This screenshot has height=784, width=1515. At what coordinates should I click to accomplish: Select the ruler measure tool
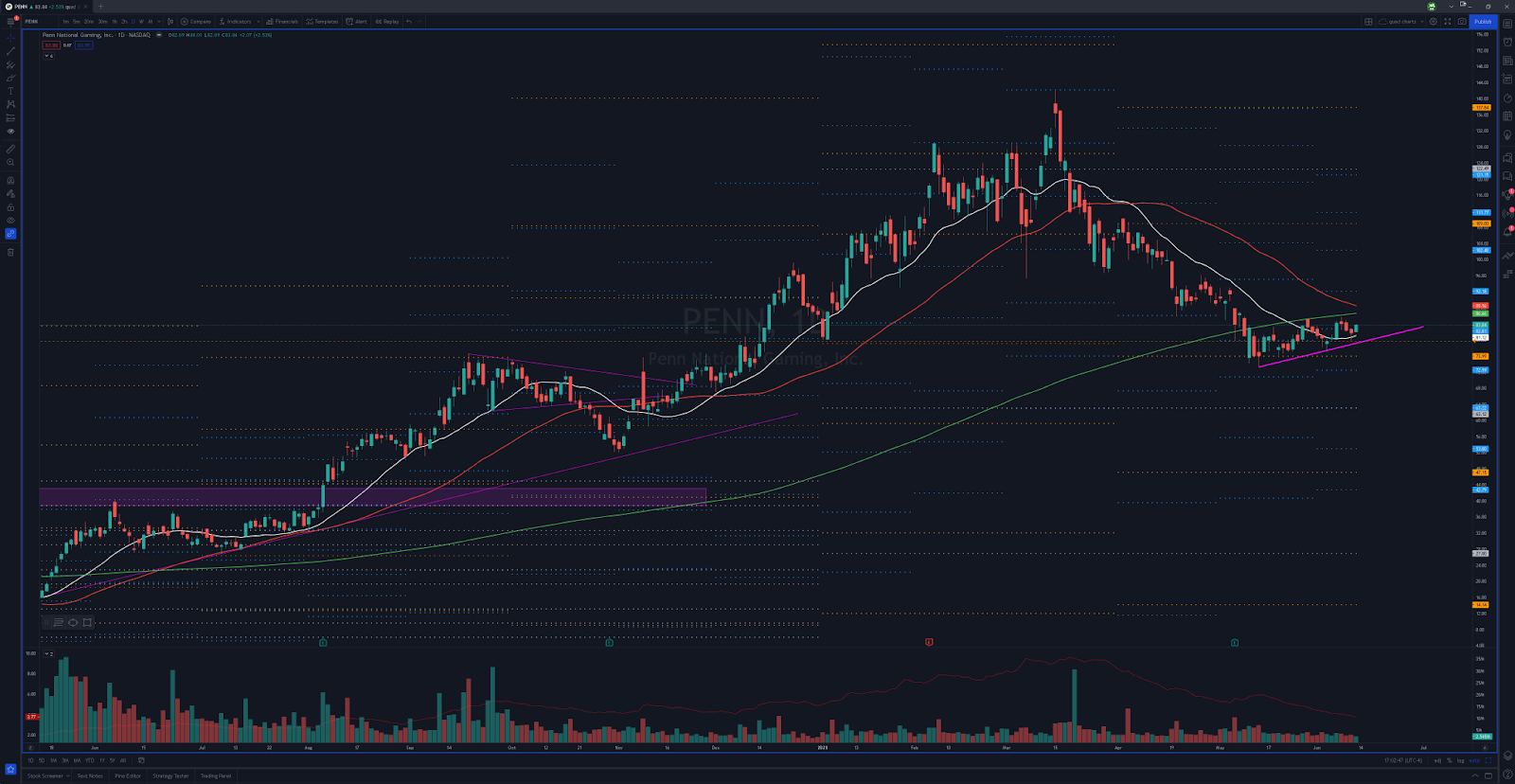10,149
